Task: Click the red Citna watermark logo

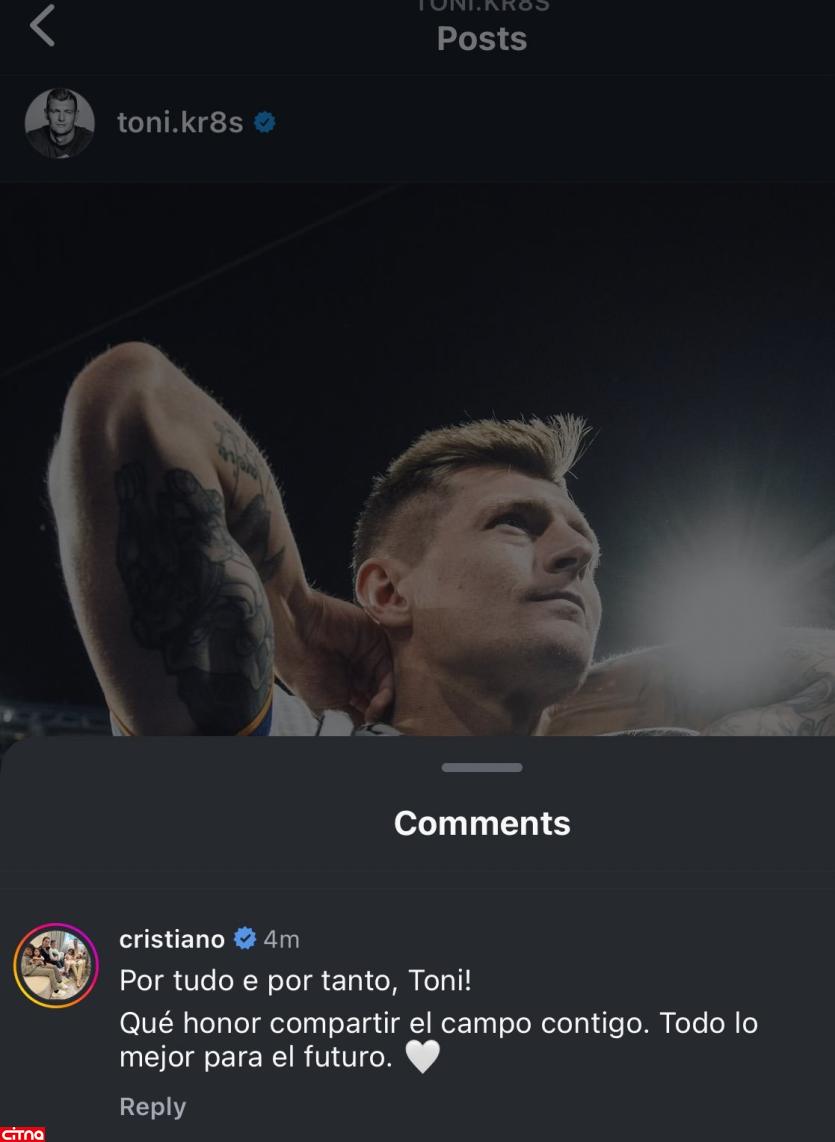Action: [23, 1133]
